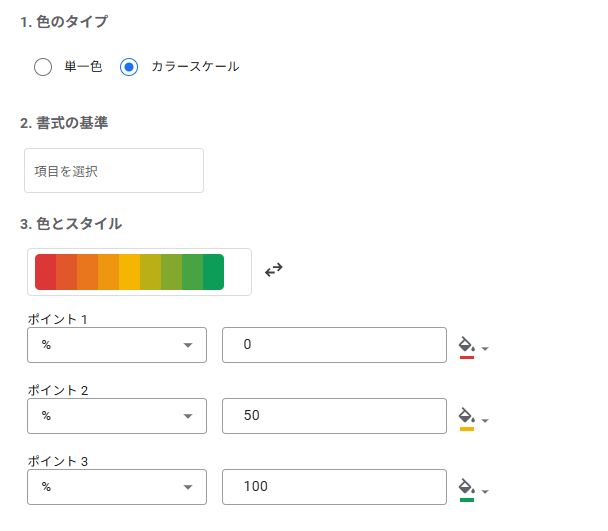Click the ポイント 2 value field showing 50

(334, 416)
